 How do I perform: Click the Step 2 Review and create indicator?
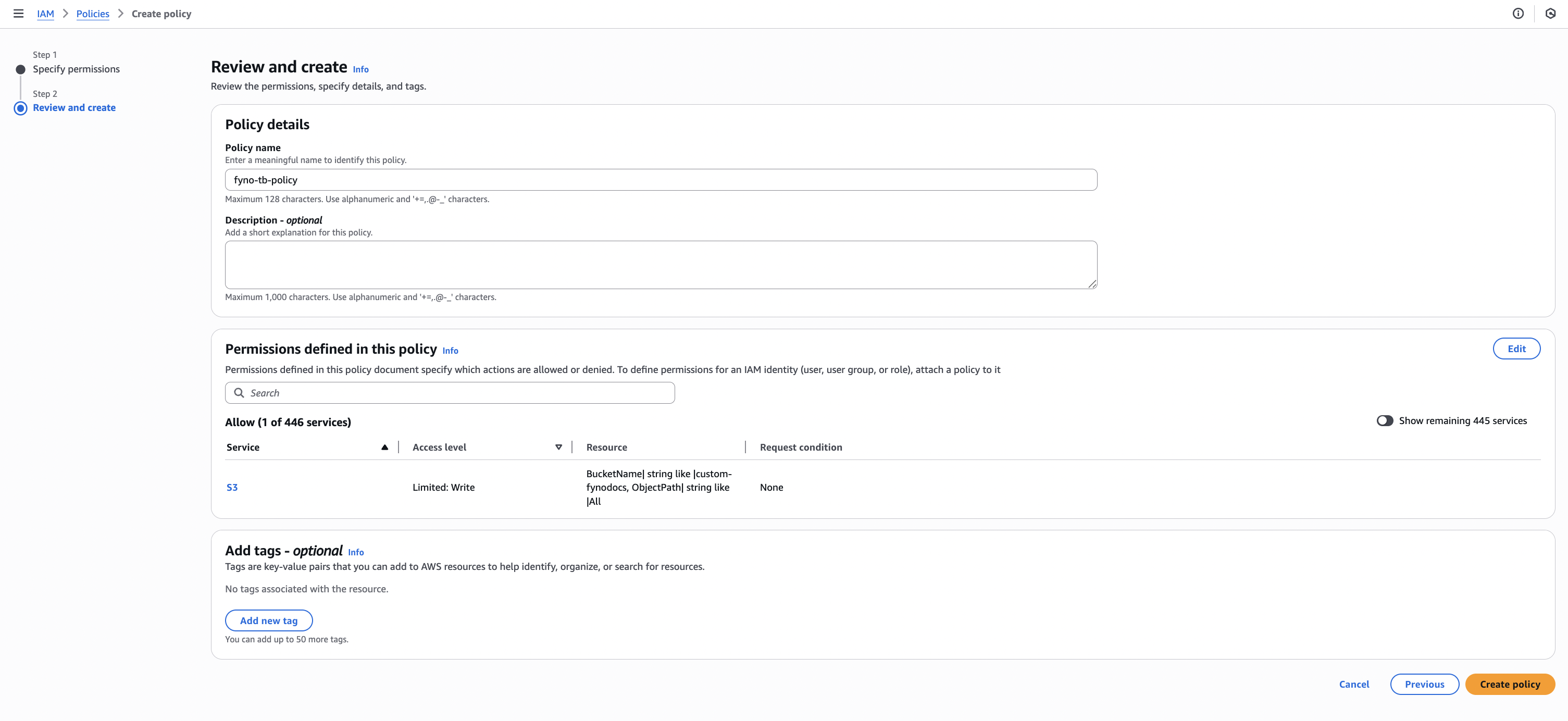[21, 108]
